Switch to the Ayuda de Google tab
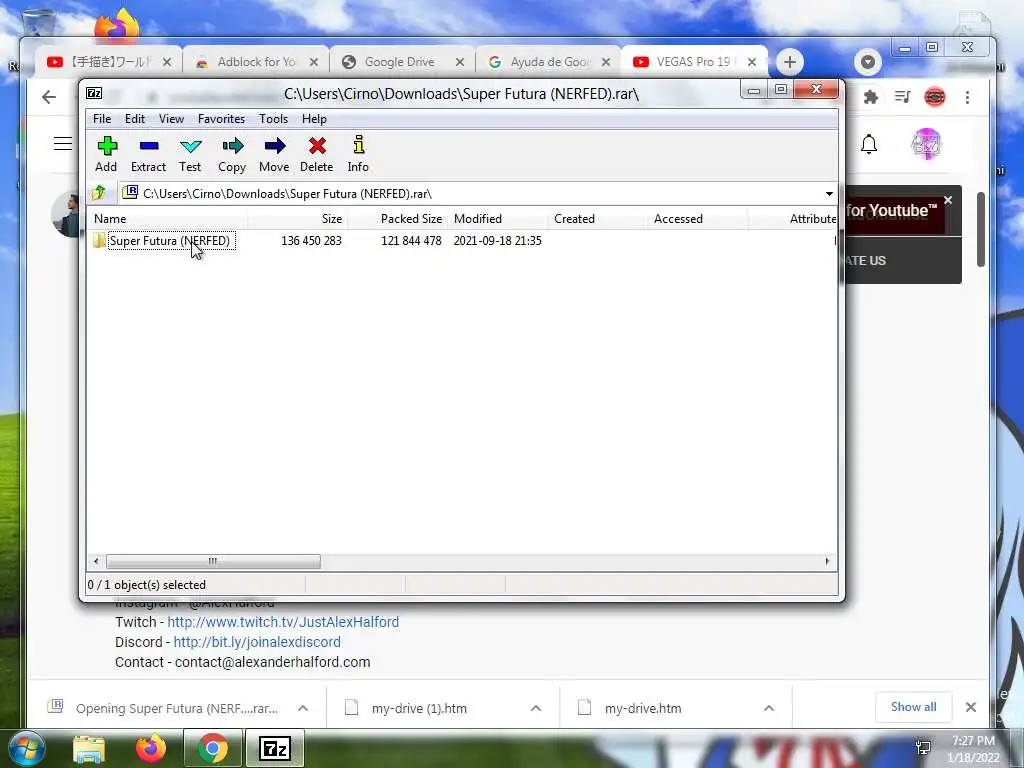Viewport: 1024px width, 768px height. pos(549,62)
